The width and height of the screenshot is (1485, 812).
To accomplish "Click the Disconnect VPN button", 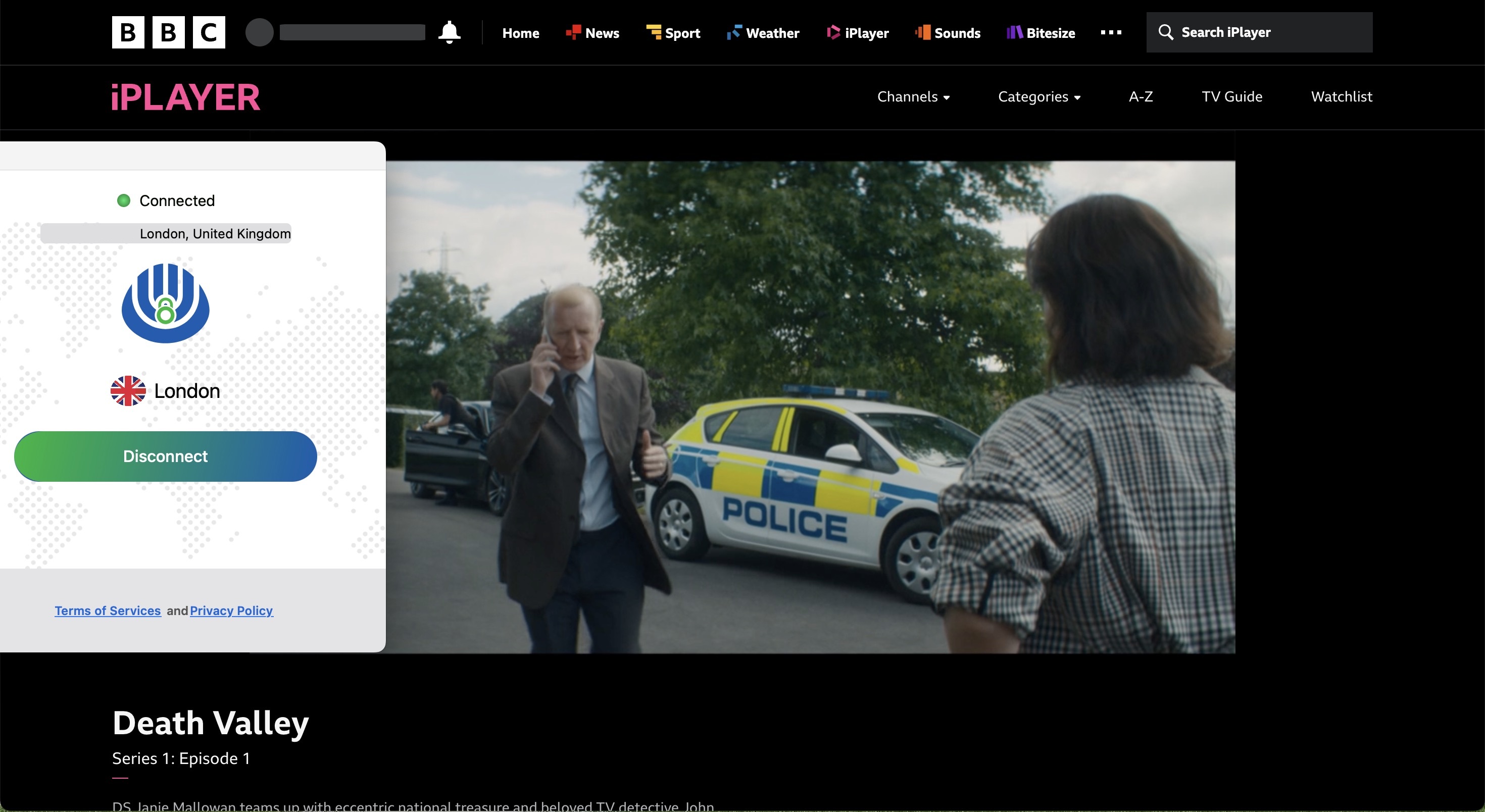I will pyautogui.click(x=166, y=456).
